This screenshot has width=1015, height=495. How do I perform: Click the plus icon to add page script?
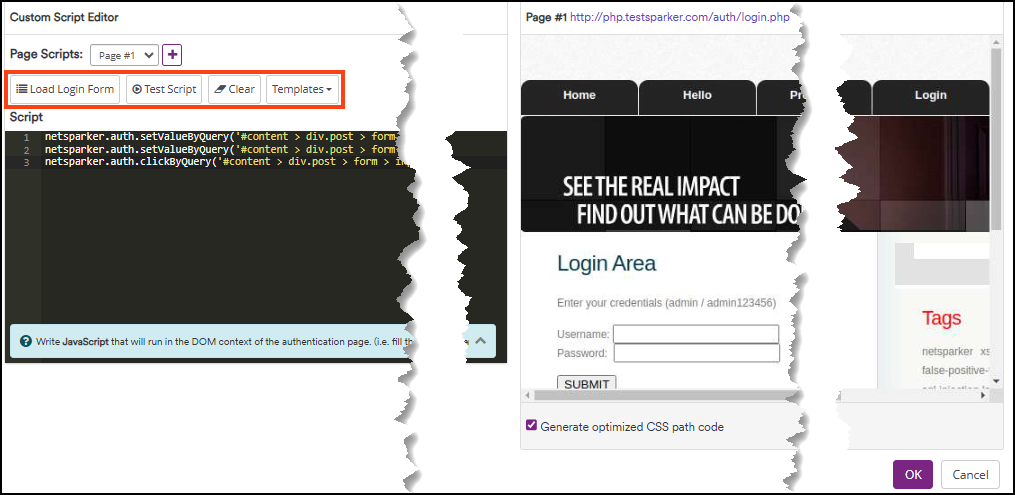pyautogui.click(x=172, y=55)
